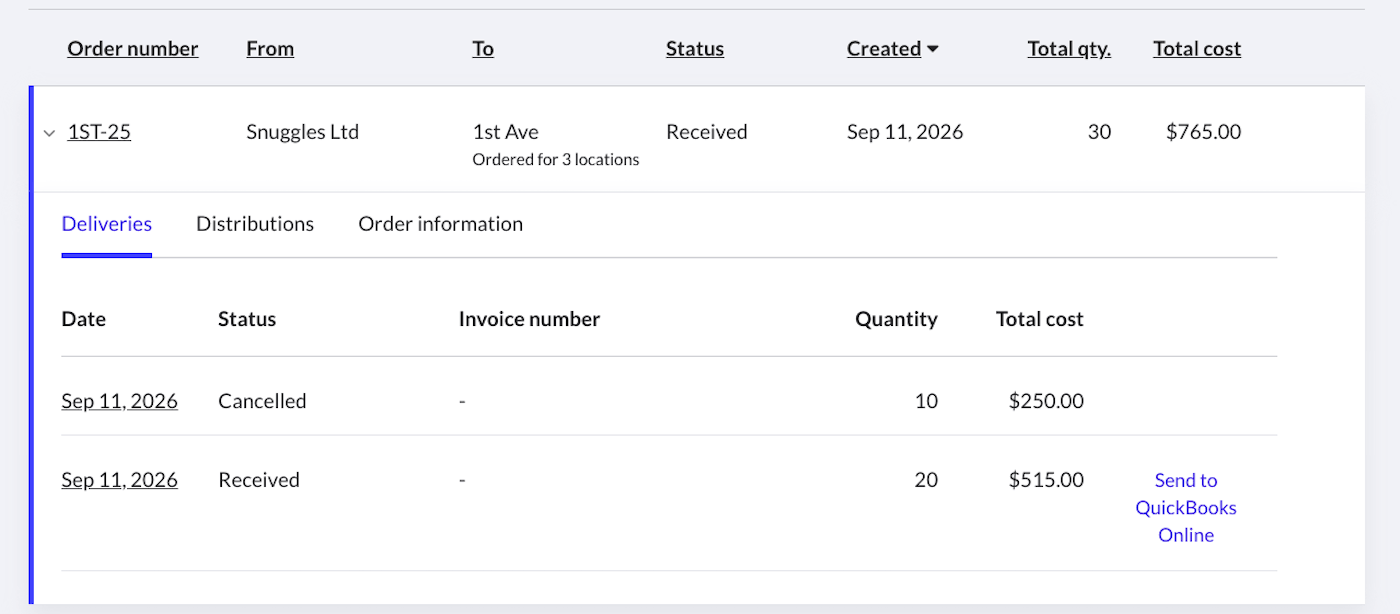Click the $515.00 delivery cost
This screenshot has width=1400, height=614.
click(x=1046, y=480)
